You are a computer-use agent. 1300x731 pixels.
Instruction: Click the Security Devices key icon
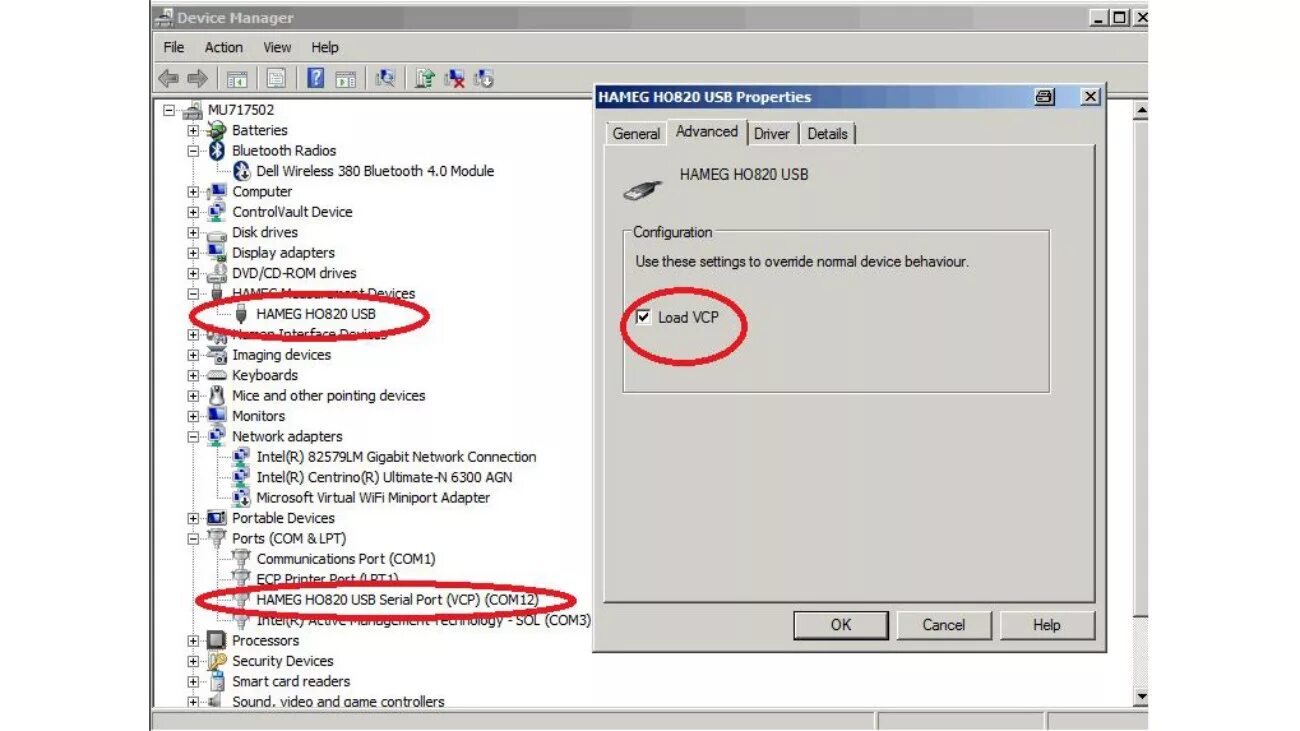point(216,661)
